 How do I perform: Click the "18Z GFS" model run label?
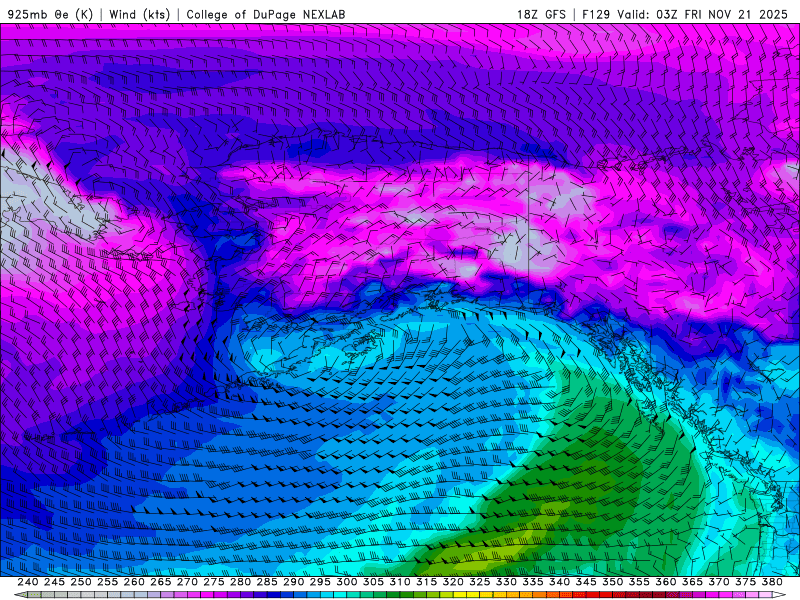[541, 14]
